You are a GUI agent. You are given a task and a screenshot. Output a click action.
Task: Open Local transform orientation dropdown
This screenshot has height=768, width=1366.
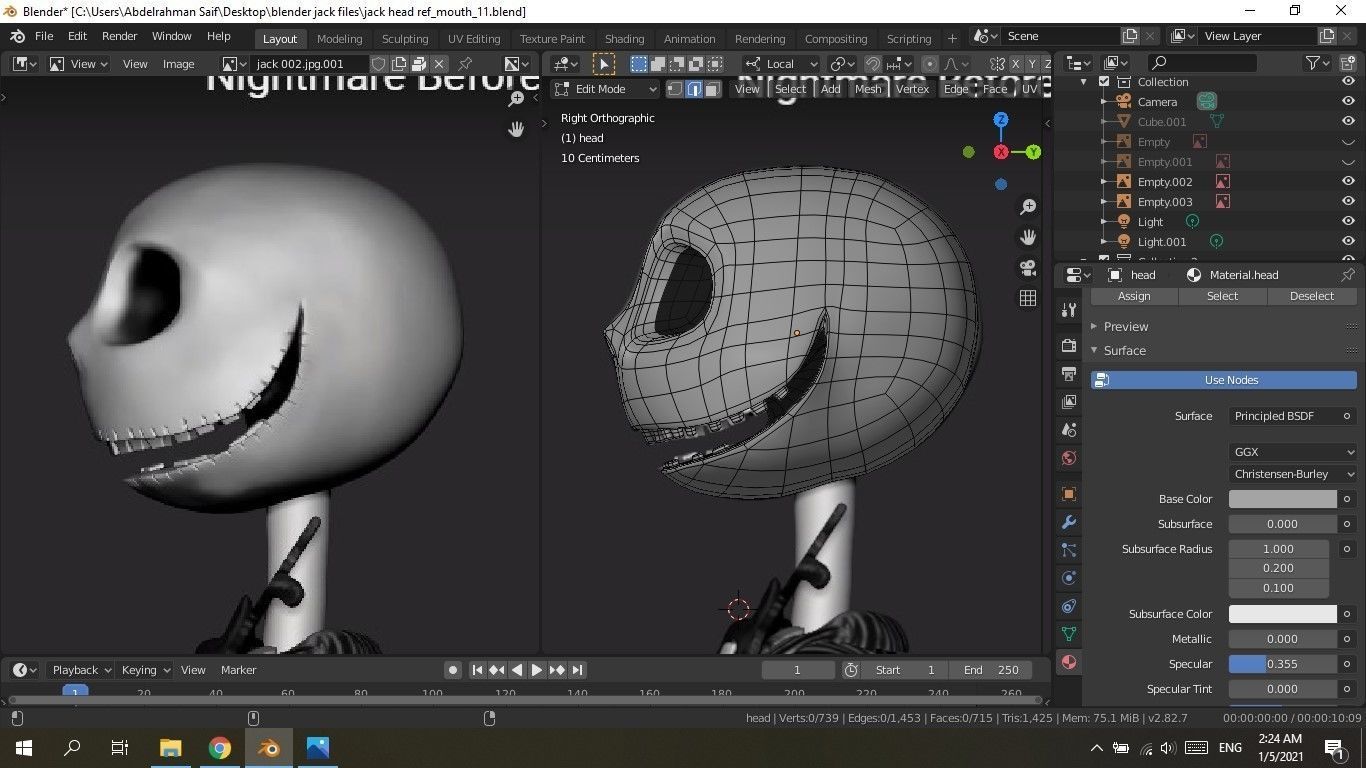(x=781, y=64)
